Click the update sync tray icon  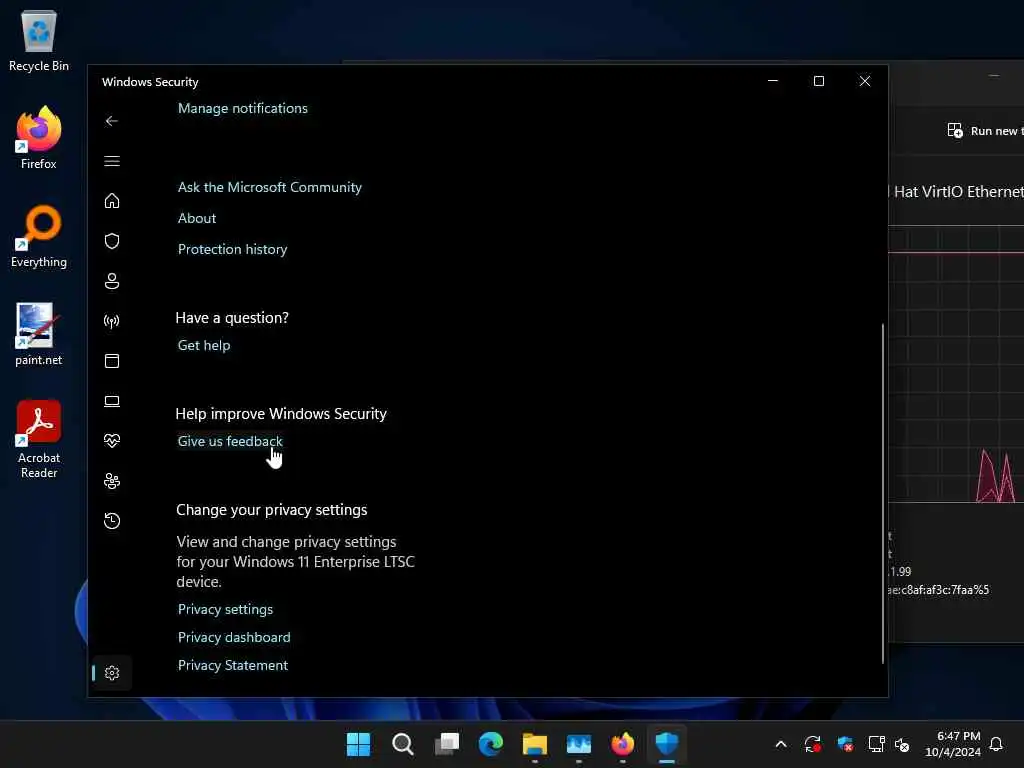(812, 744)
